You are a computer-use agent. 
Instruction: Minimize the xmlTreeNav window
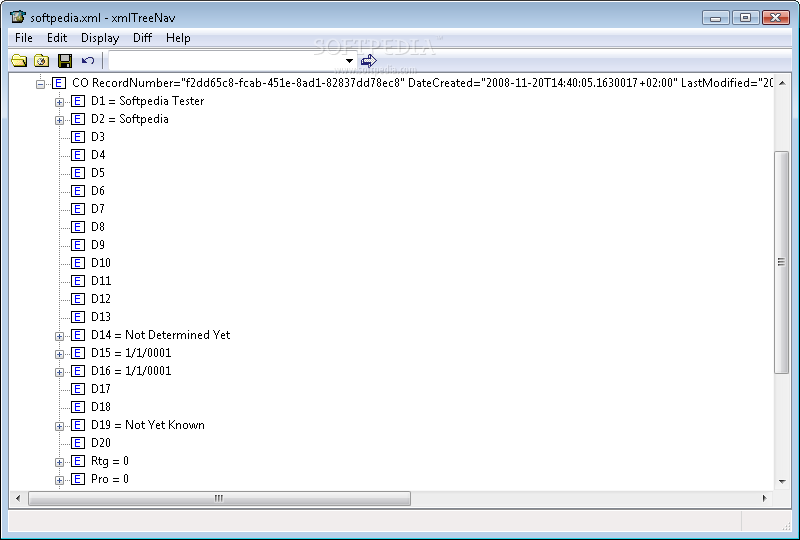pyautogui.click(x=715, y=18)
